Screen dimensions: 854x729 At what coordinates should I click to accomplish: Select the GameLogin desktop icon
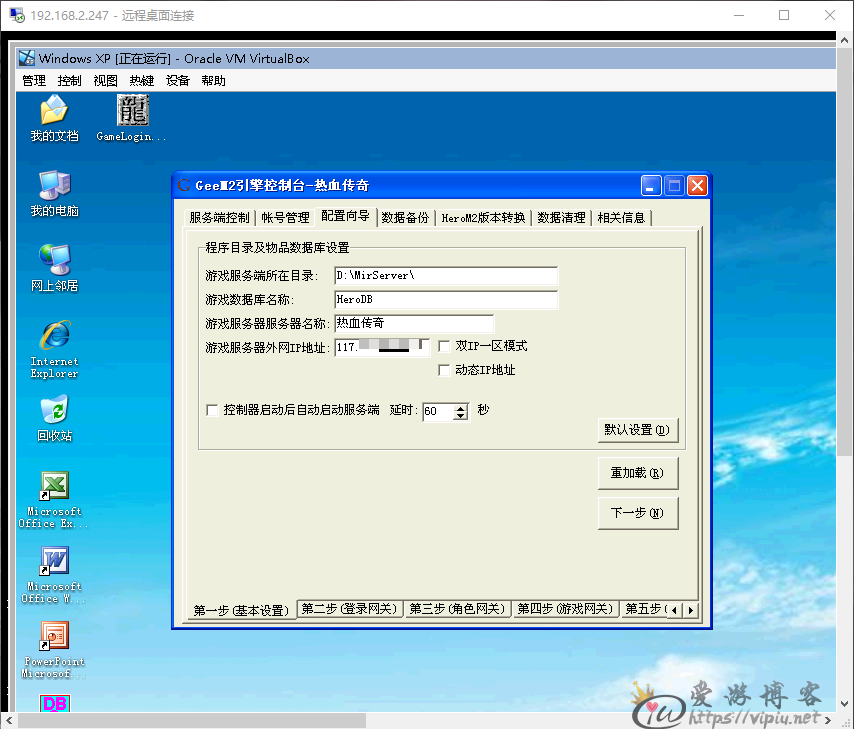click(132, 118)
